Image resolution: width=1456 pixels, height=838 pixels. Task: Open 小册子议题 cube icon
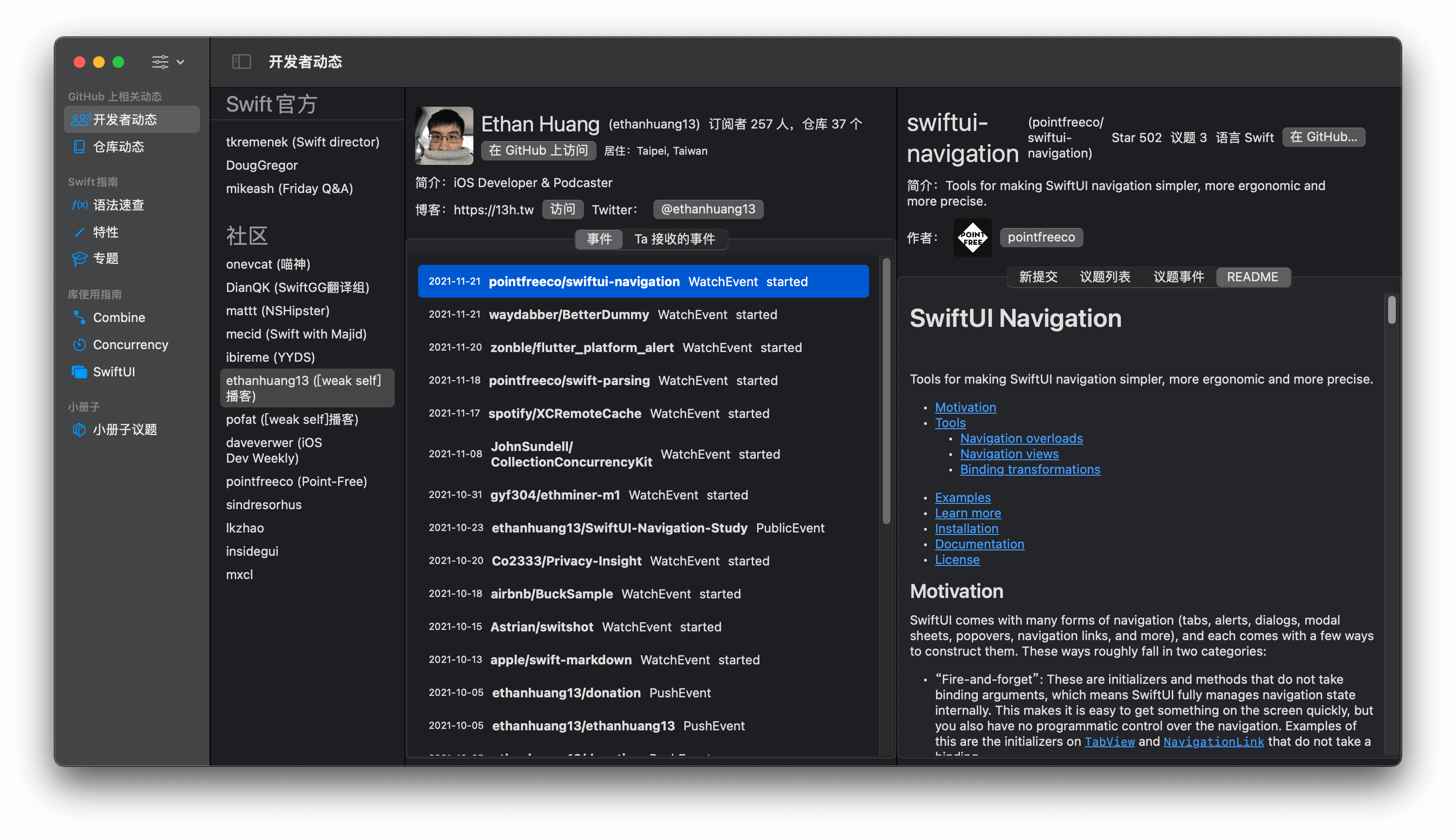(80, 429)
